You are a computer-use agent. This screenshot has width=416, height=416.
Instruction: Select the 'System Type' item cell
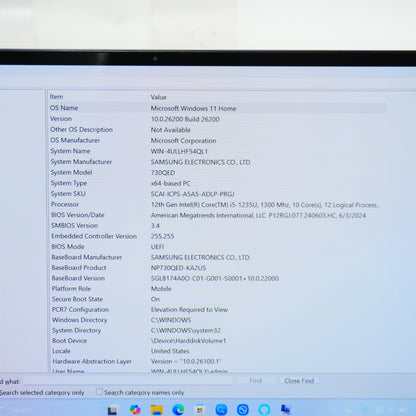pos(69,183)
